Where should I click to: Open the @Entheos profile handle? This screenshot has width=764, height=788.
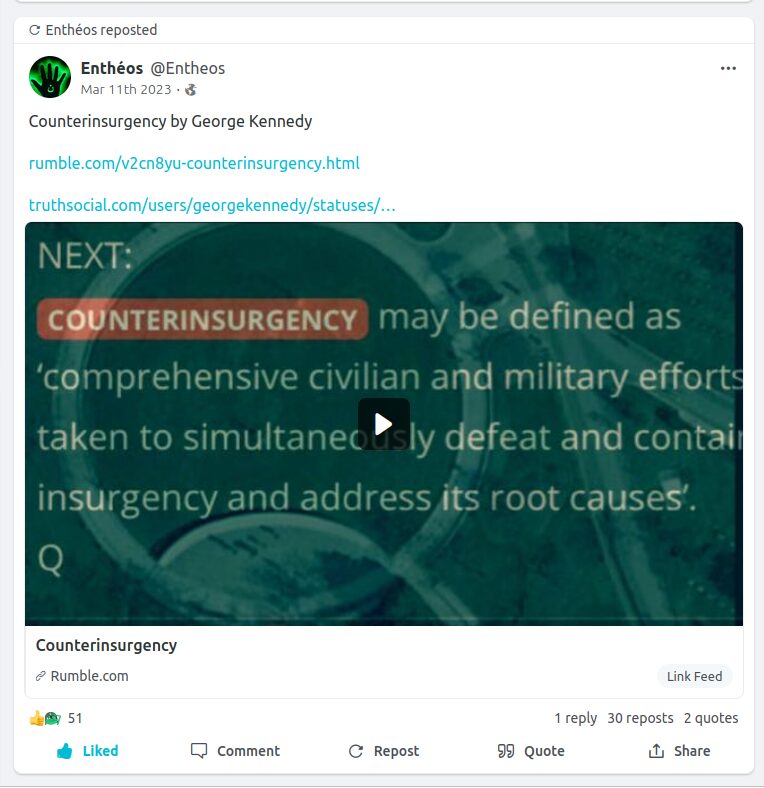[187, 68]
